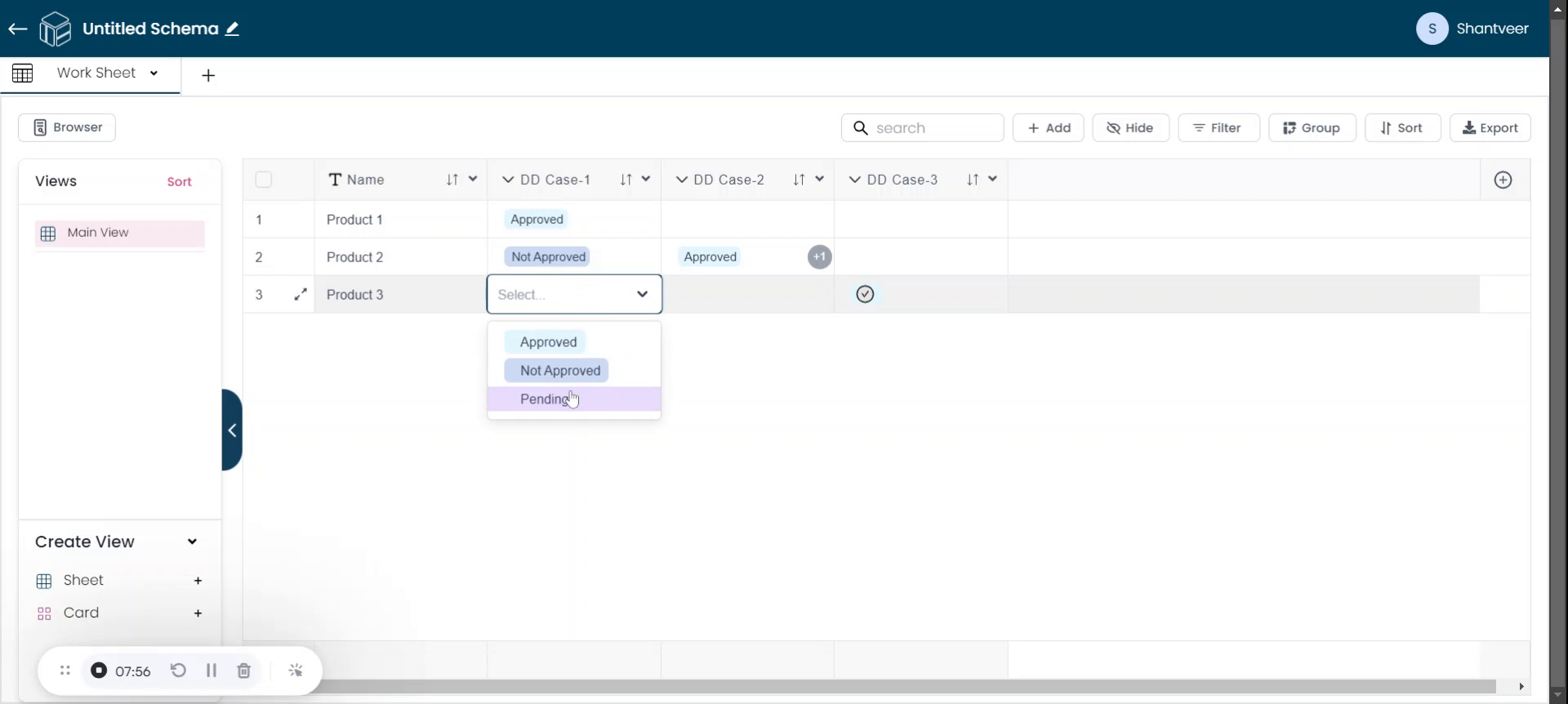Select Pending from the dropdown list
Viewport: 1568px width, 704px height.
[545, 399]
